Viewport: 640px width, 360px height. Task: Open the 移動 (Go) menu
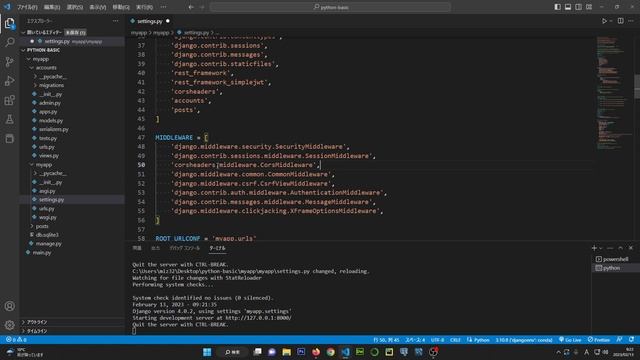click(x=121, y=7)
